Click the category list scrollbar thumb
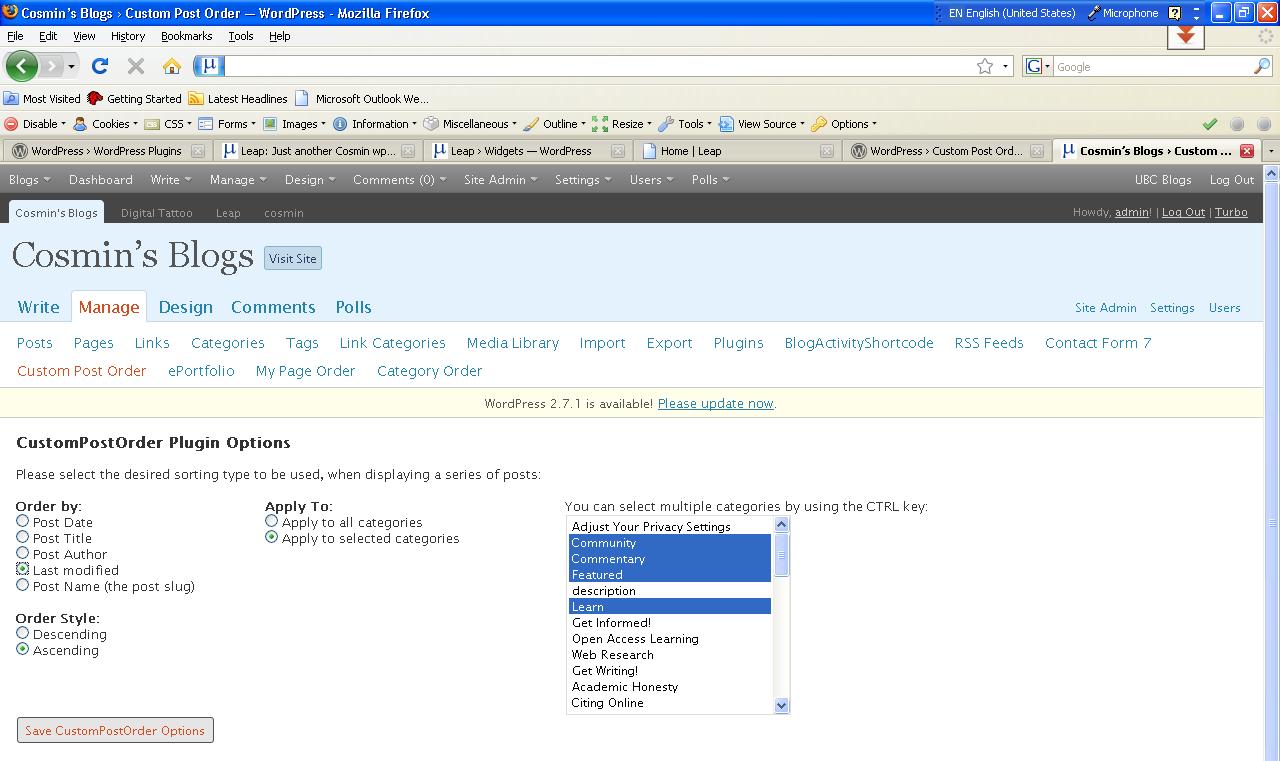This screenshot has width=1280, height=761. click(x=782, y=555)
